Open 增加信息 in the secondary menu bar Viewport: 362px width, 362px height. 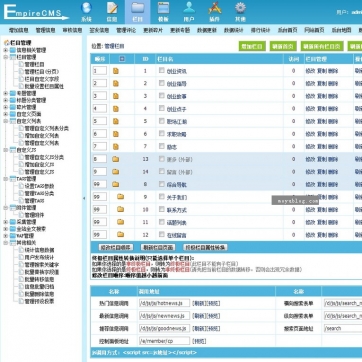pos(19,30)
